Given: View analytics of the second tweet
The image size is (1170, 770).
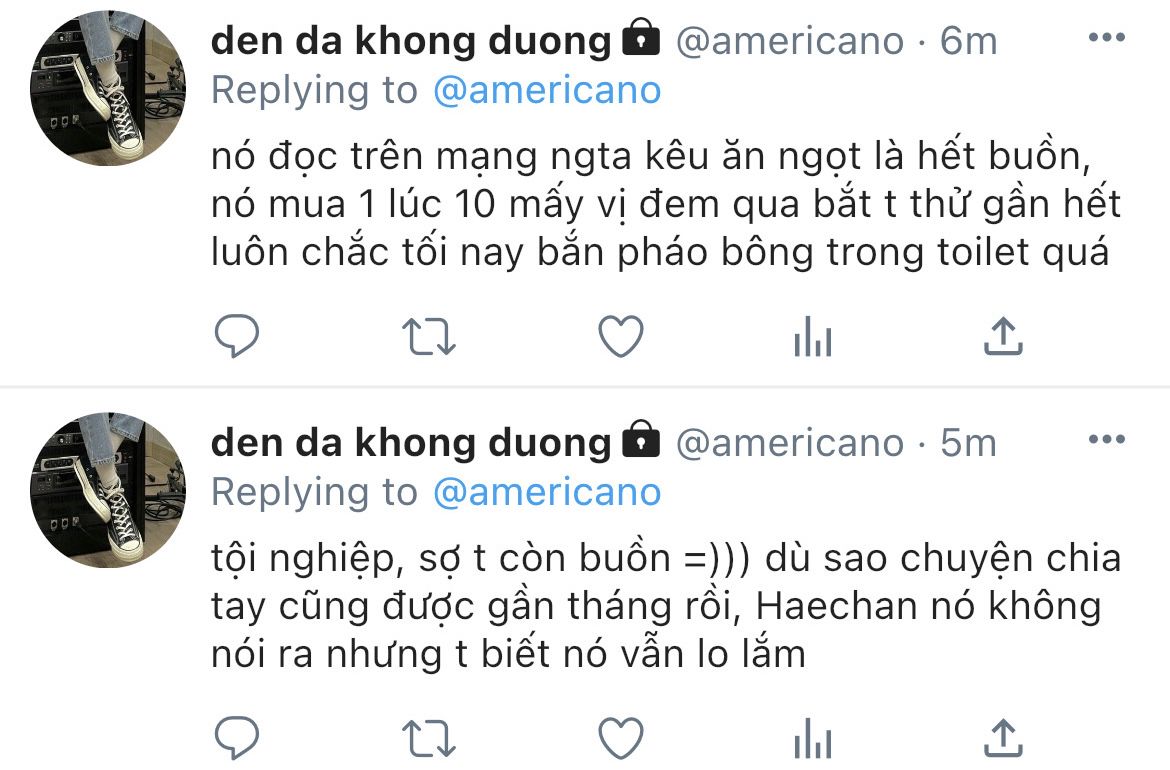Looking at the screenshot, I should pos(813,738).
